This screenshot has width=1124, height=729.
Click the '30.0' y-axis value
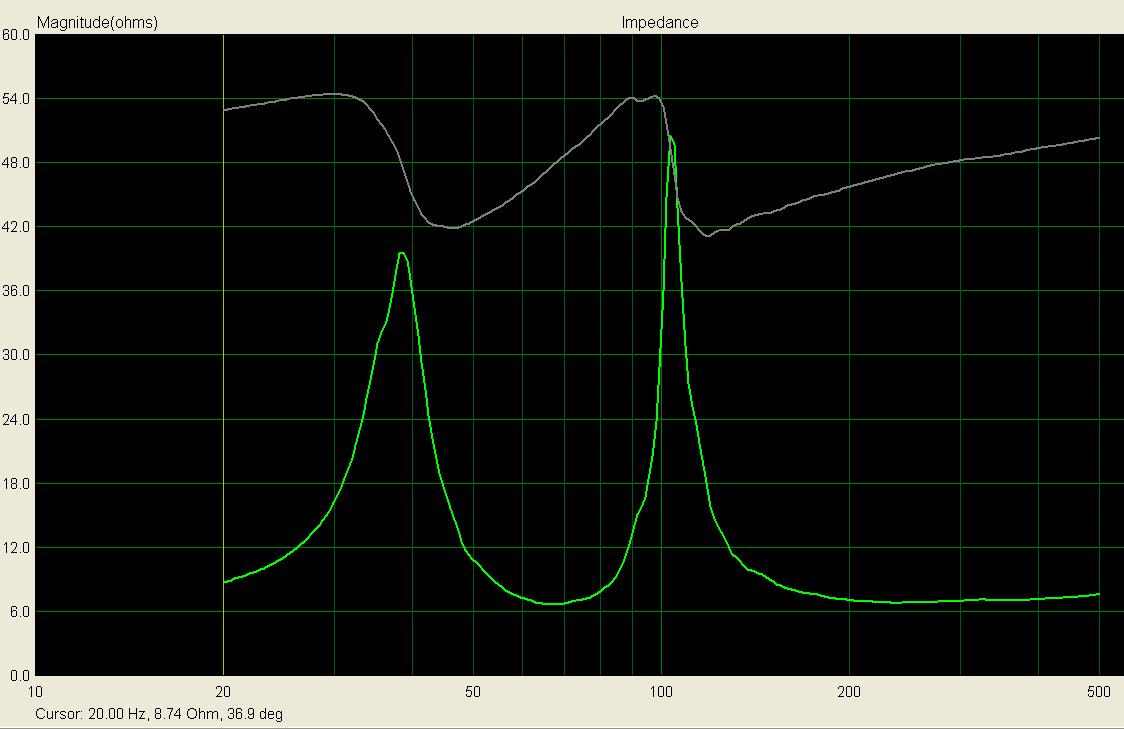(x=16, y=355)
